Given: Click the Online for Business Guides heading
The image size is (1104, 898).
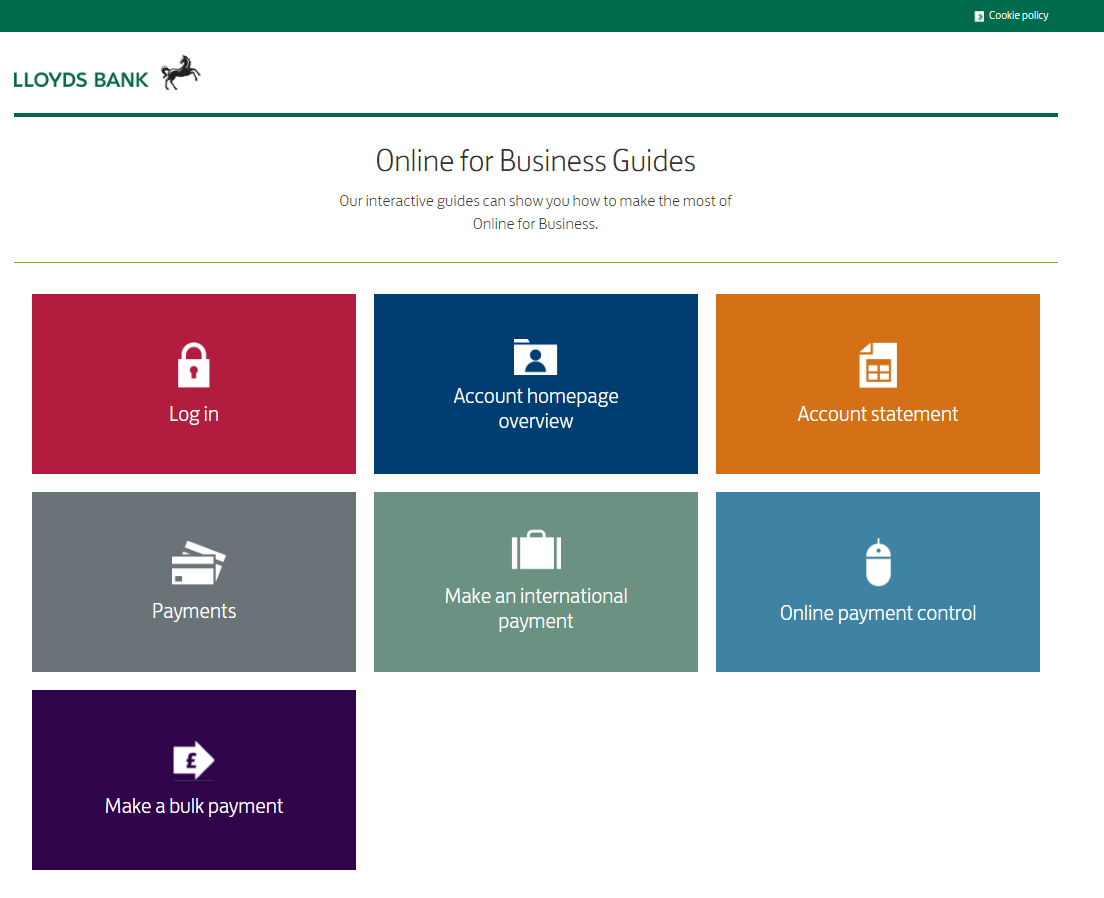Looking at the screenshot, I should pos(535,161).
